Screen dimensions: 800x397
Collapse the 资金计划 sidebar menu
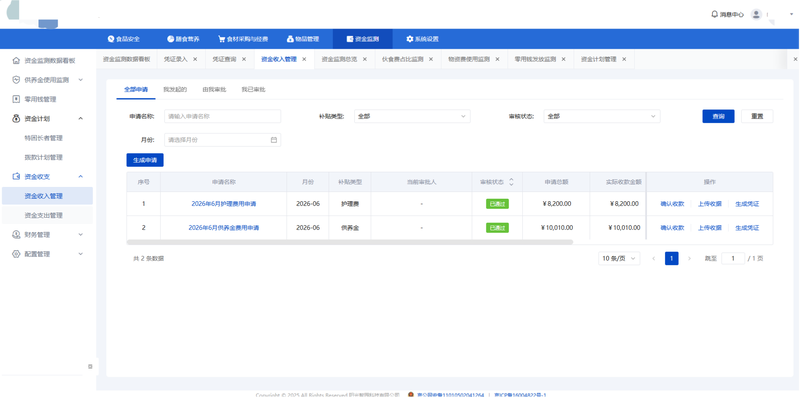coord(80,118)
